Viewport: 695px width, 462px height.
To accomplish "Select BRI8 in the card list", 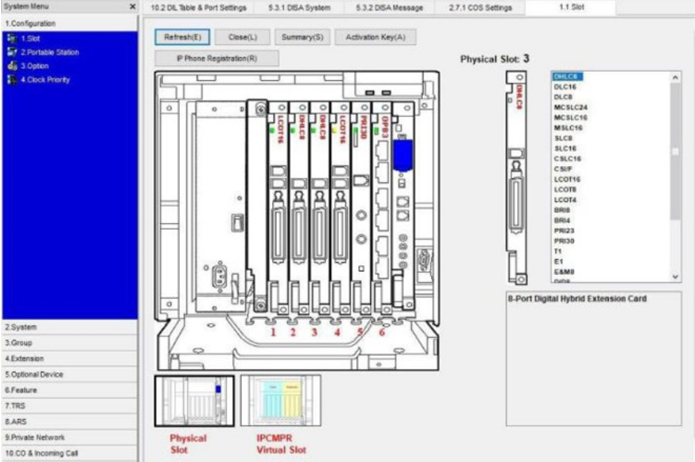I will [x=562, y=210].
